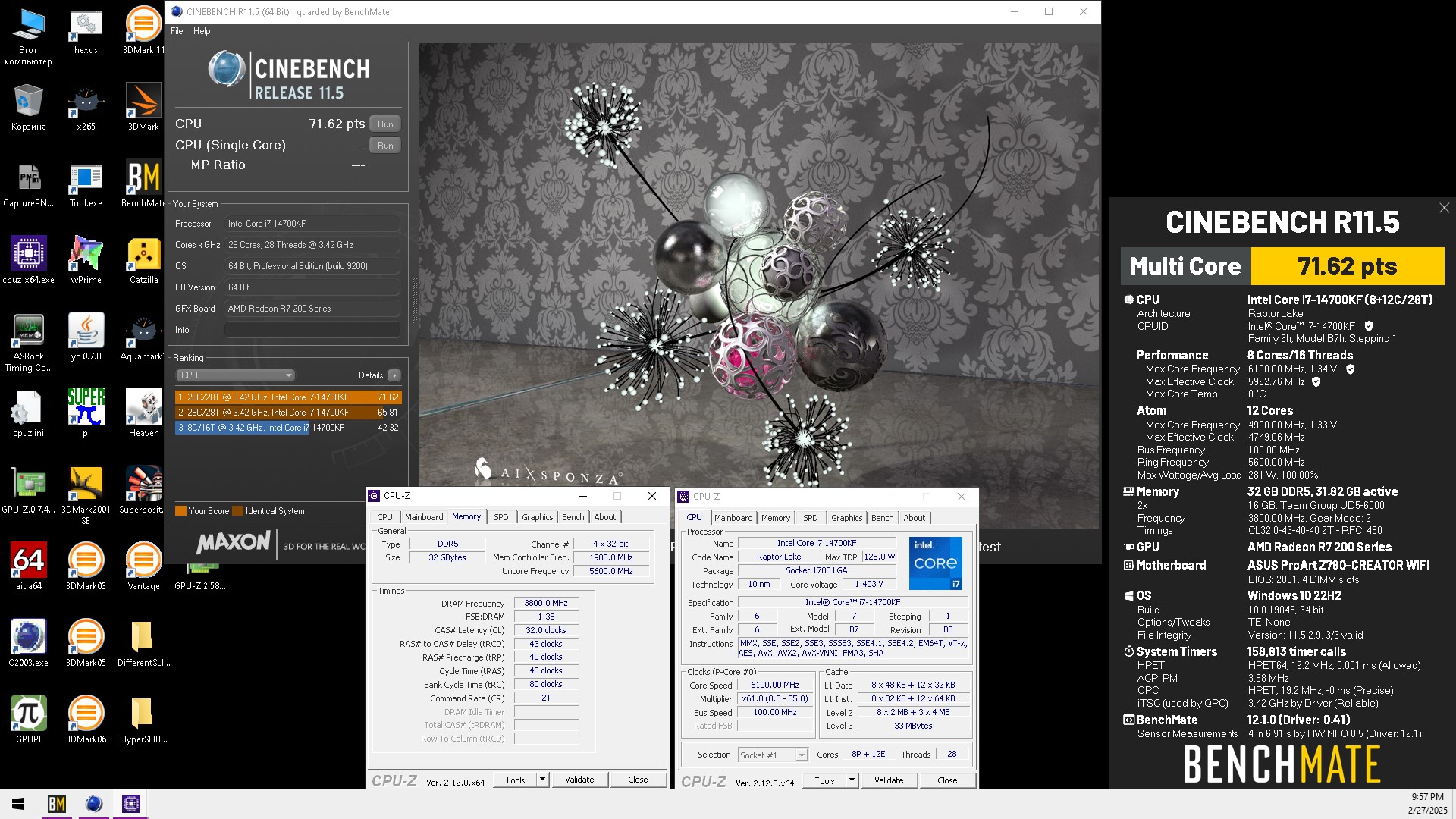Image resolution: width=1456 pixels, height=819 pixels.
Task: Launch the Heaven benchmark icon
Action: point(143,414)
